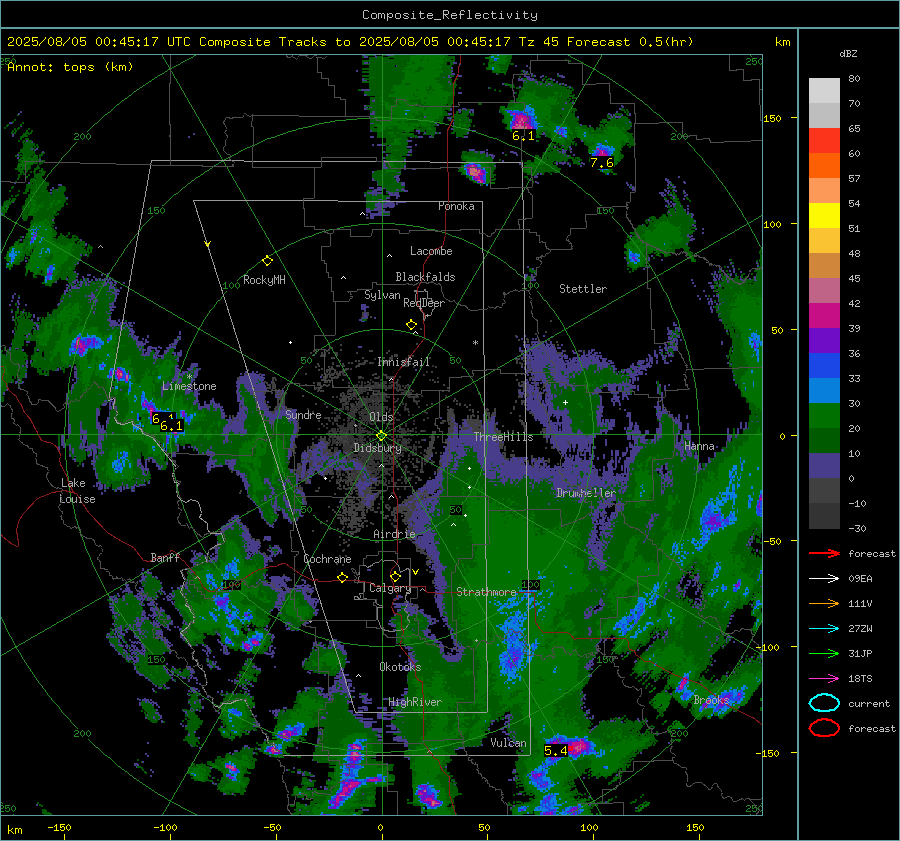Click the yellow radar-site diamond between Olds and Didsbury
Viewport: 900px width, 841px height.
[381, 436]
